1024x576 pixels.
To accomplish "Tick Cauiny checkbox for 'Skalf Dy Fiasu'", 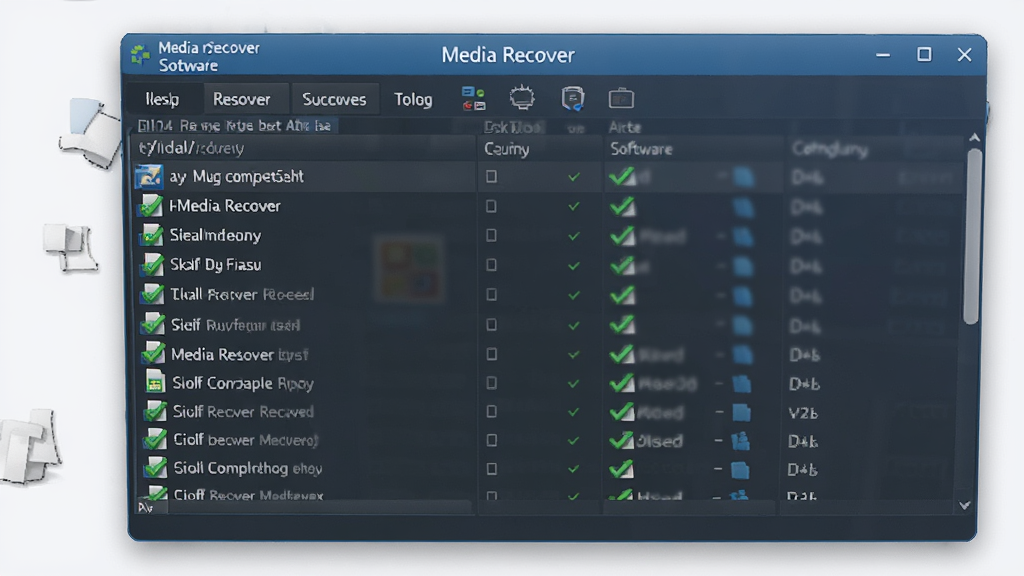I will click(x=491, y=264).
